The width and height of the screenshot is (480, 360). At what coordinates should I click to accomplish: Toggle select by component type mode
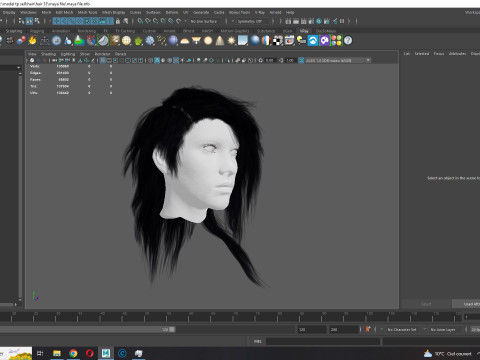[37, 21]
